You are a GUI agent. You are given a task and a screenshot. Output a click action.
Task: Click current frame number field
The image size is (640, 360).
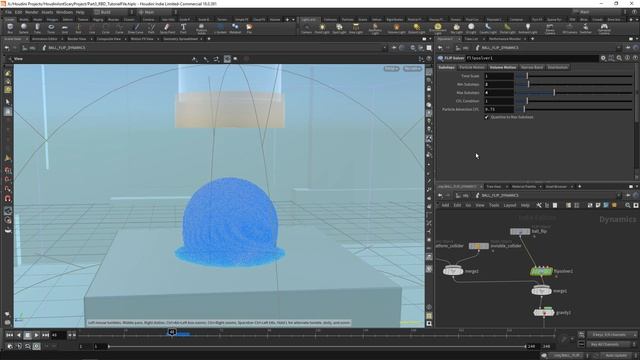[x=58, y=335]
